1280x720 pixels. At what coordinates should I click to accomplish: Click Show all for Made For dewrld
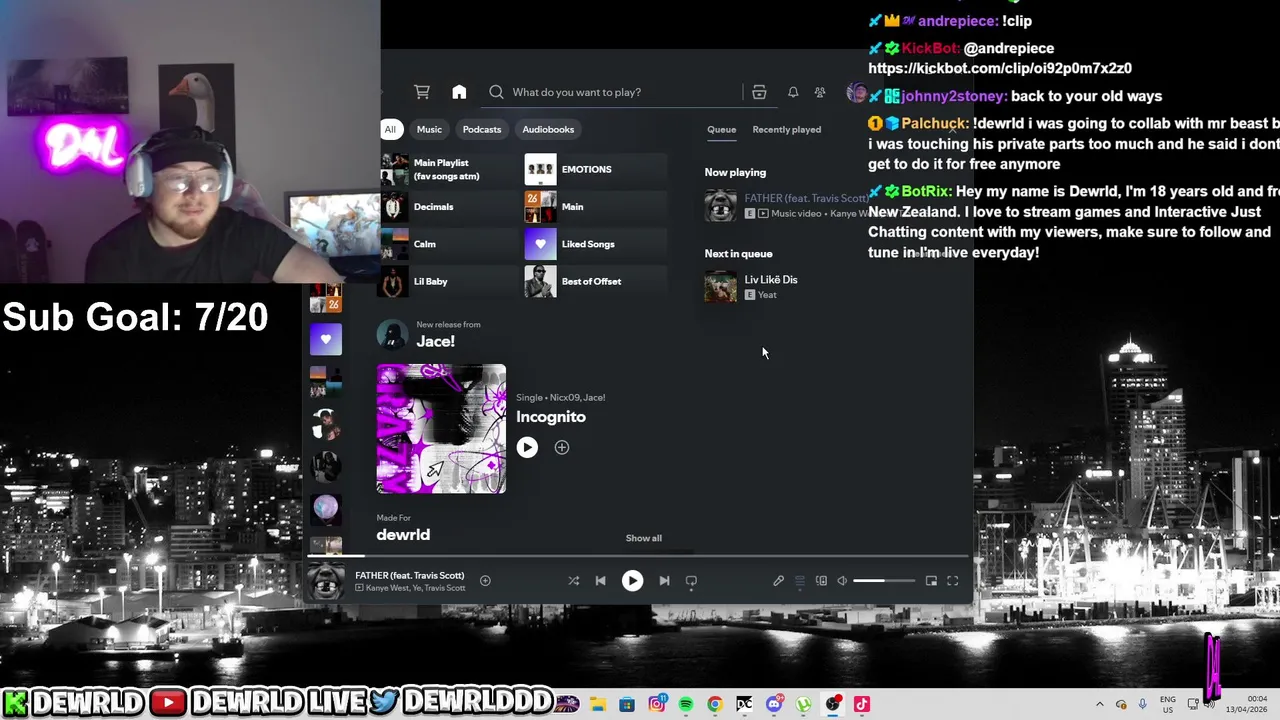pos(644,538)
